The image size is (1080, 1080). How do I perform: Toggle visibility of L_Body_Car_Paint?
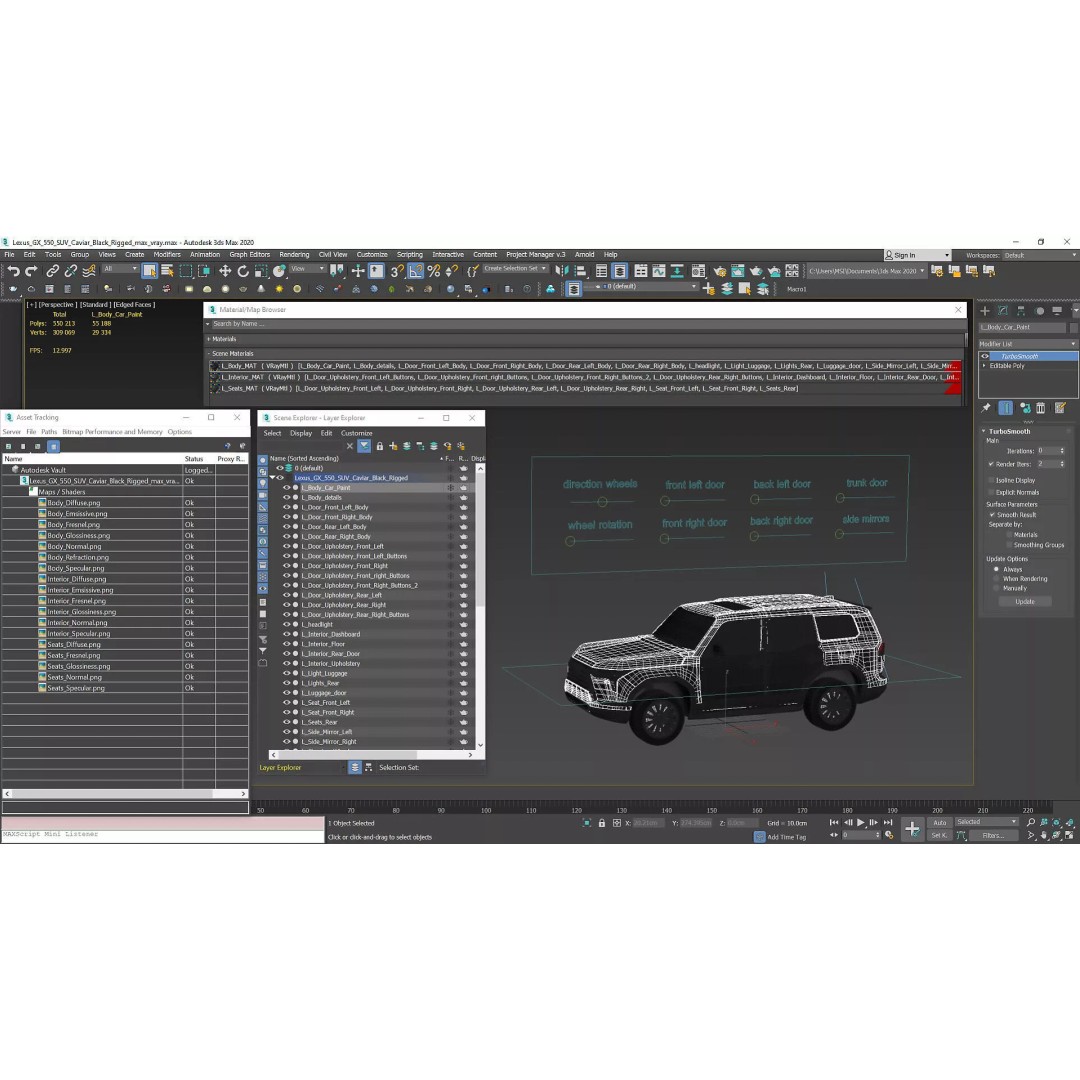[x=287, y=488]
